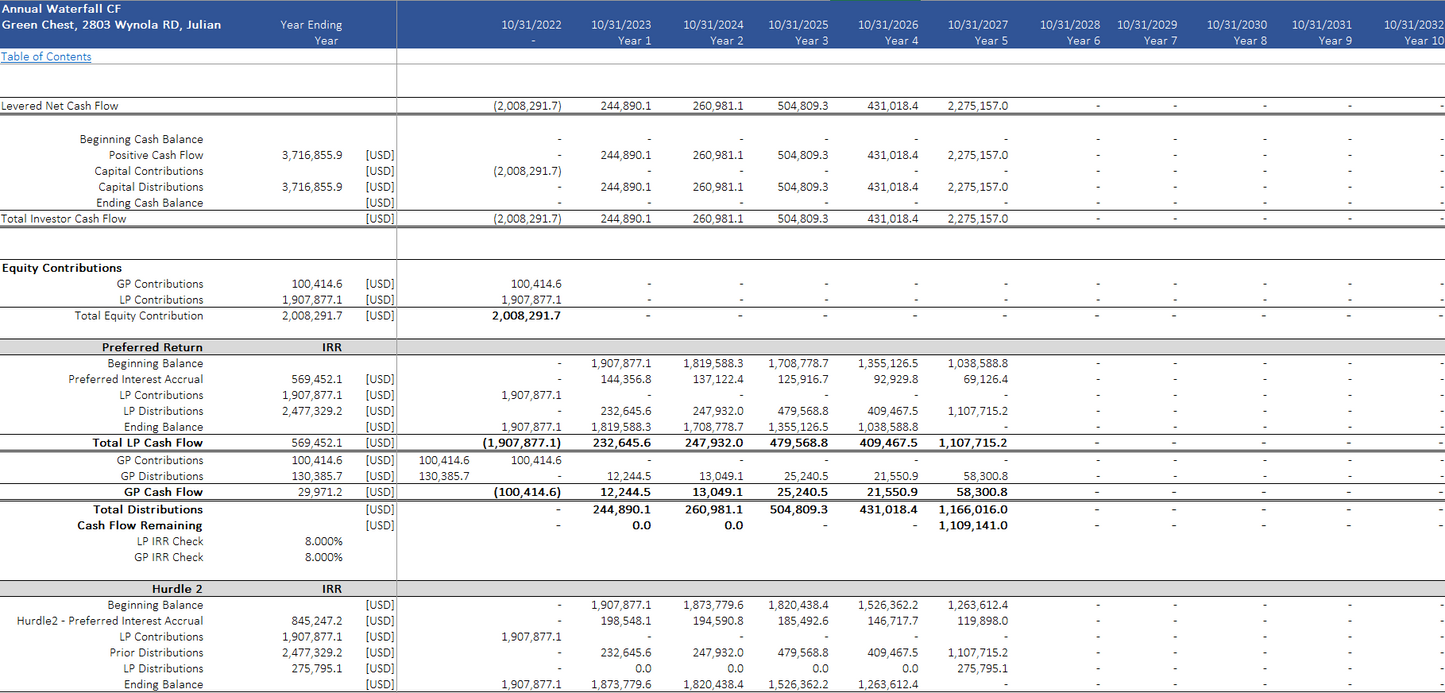The width and height of the screenshot is (1445, 693).
Task: Select the Levered Net Cash Flow row label
Action: pos(60,106)
